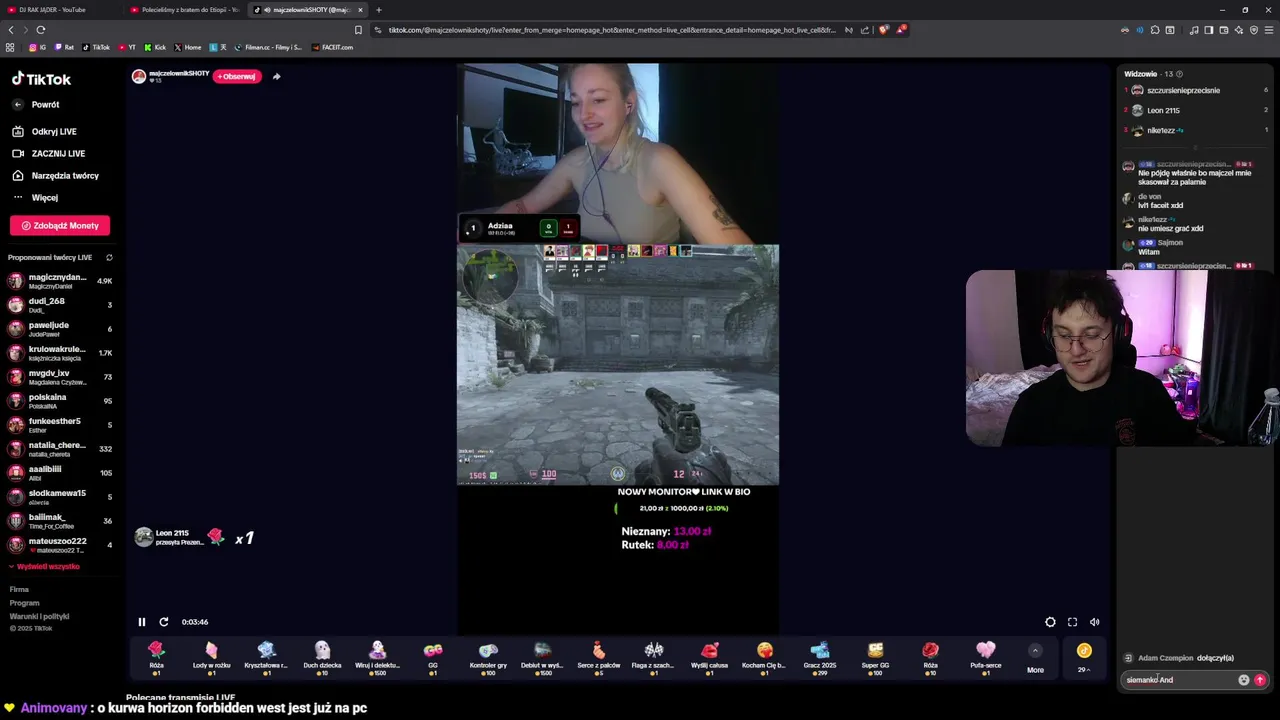Open magicznydaniel live stream
The width and height of the screenshot is (1280, 720).
60,281
